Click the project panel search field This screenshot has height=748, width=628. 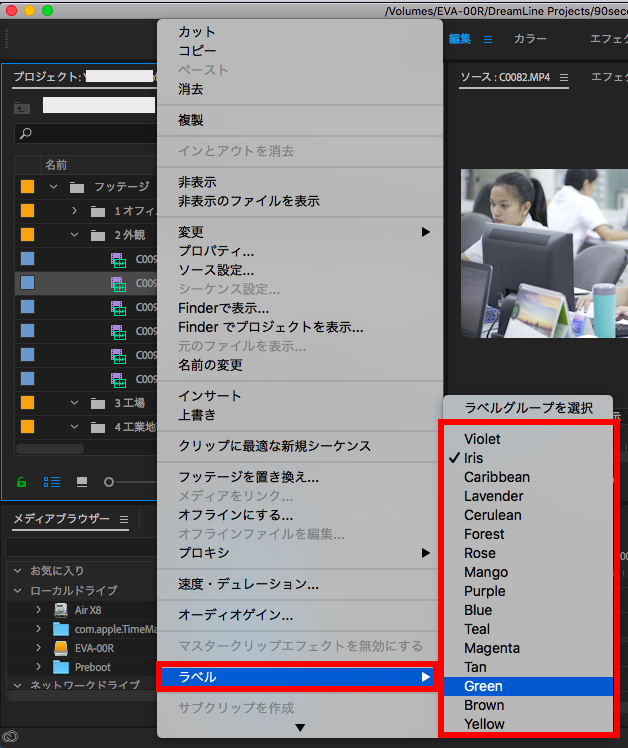[86, 134]
